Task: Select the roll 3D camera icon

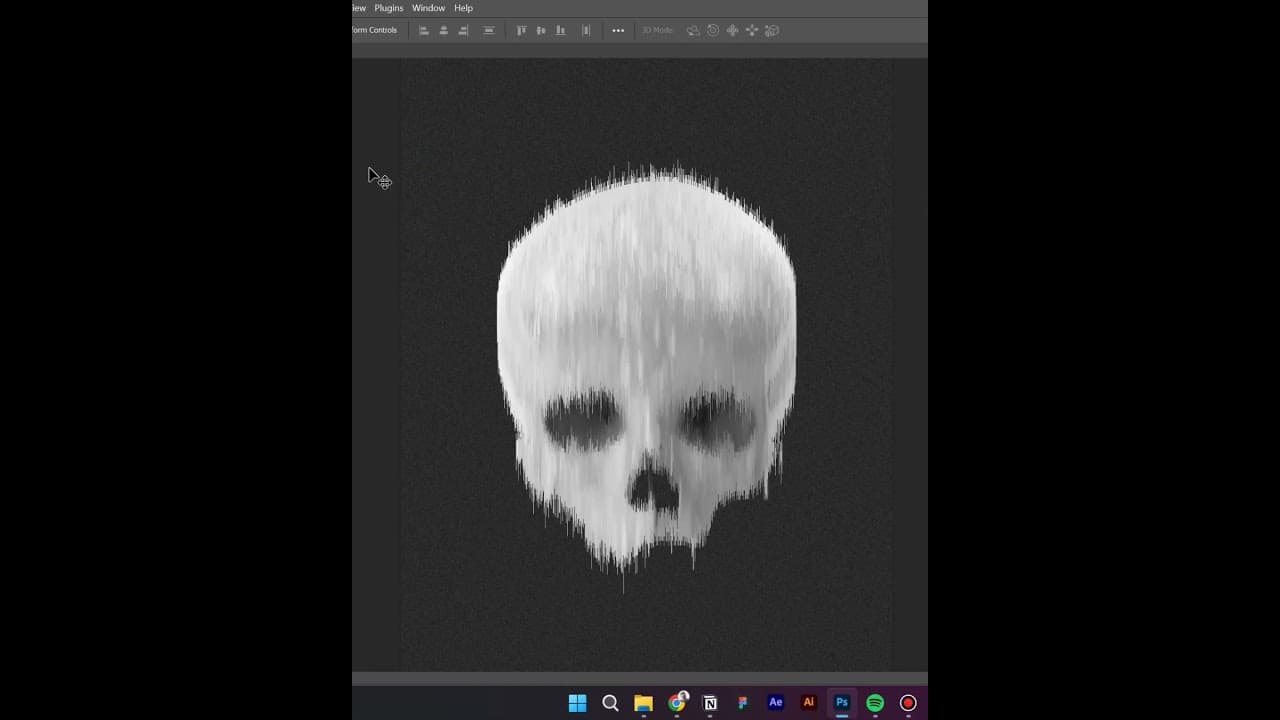Action: pyautogui.click(x=712, y=31)
